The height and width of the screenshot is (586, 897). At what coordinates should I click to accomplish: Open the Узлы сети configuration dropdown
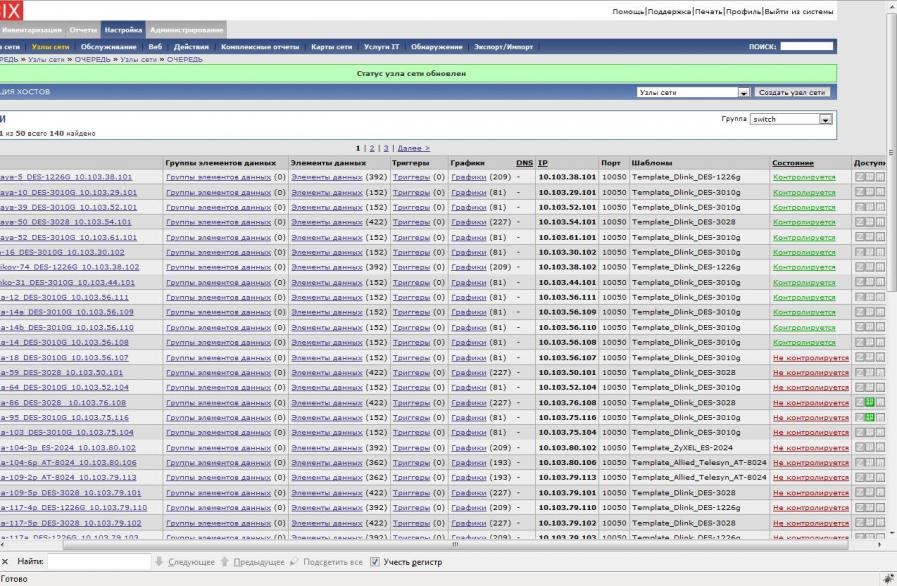[743, 92]
